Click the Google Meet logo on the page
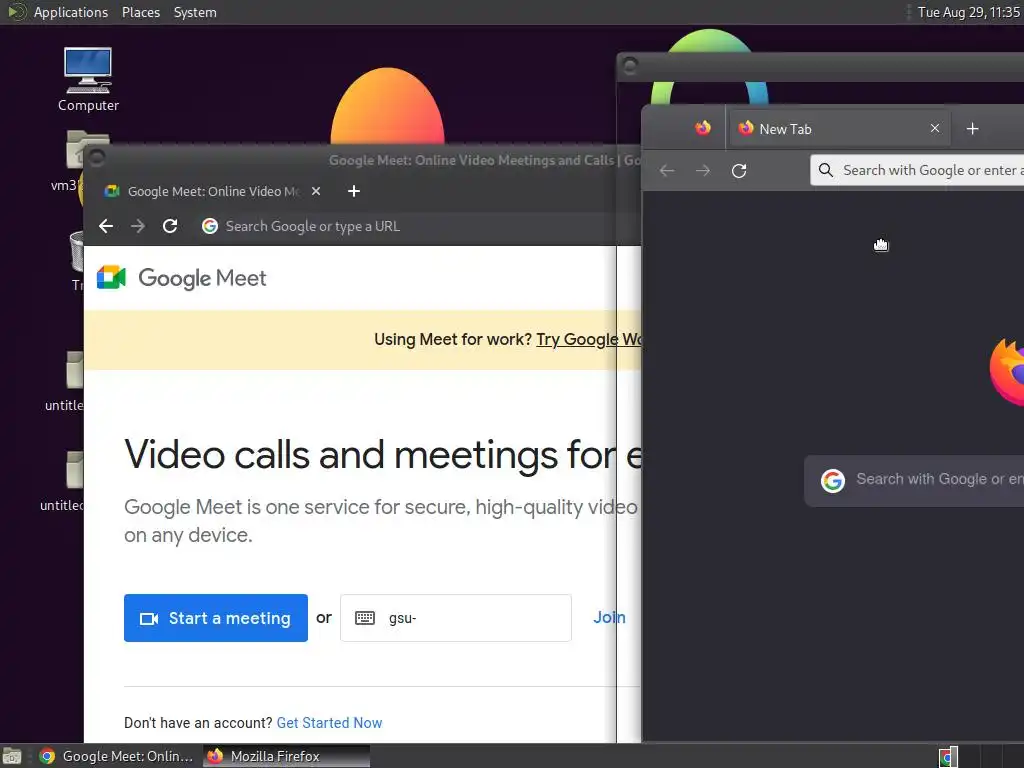The height and width of the screenshot is (768, 1024). (x=182, y=278)
